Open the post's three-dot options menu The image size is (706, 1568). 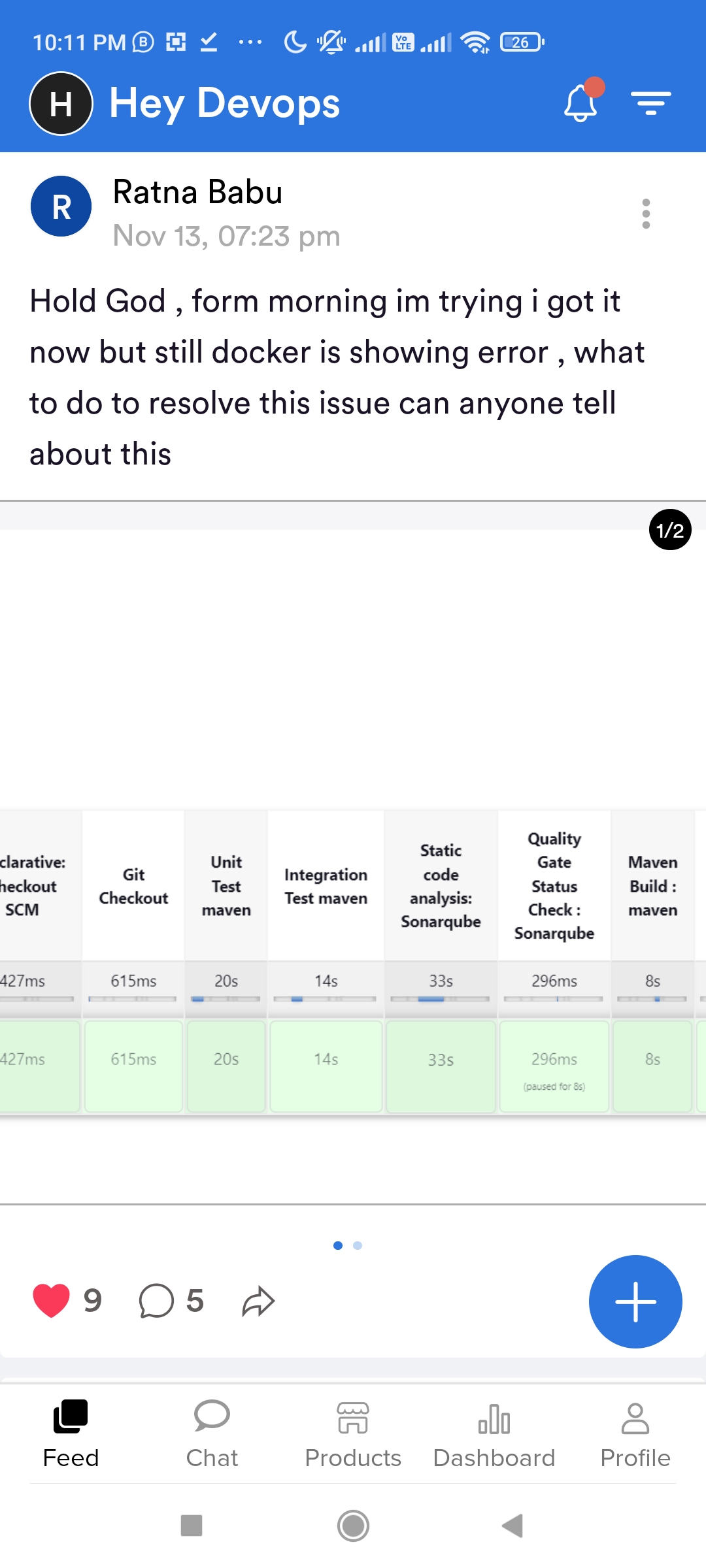[646, 214]
